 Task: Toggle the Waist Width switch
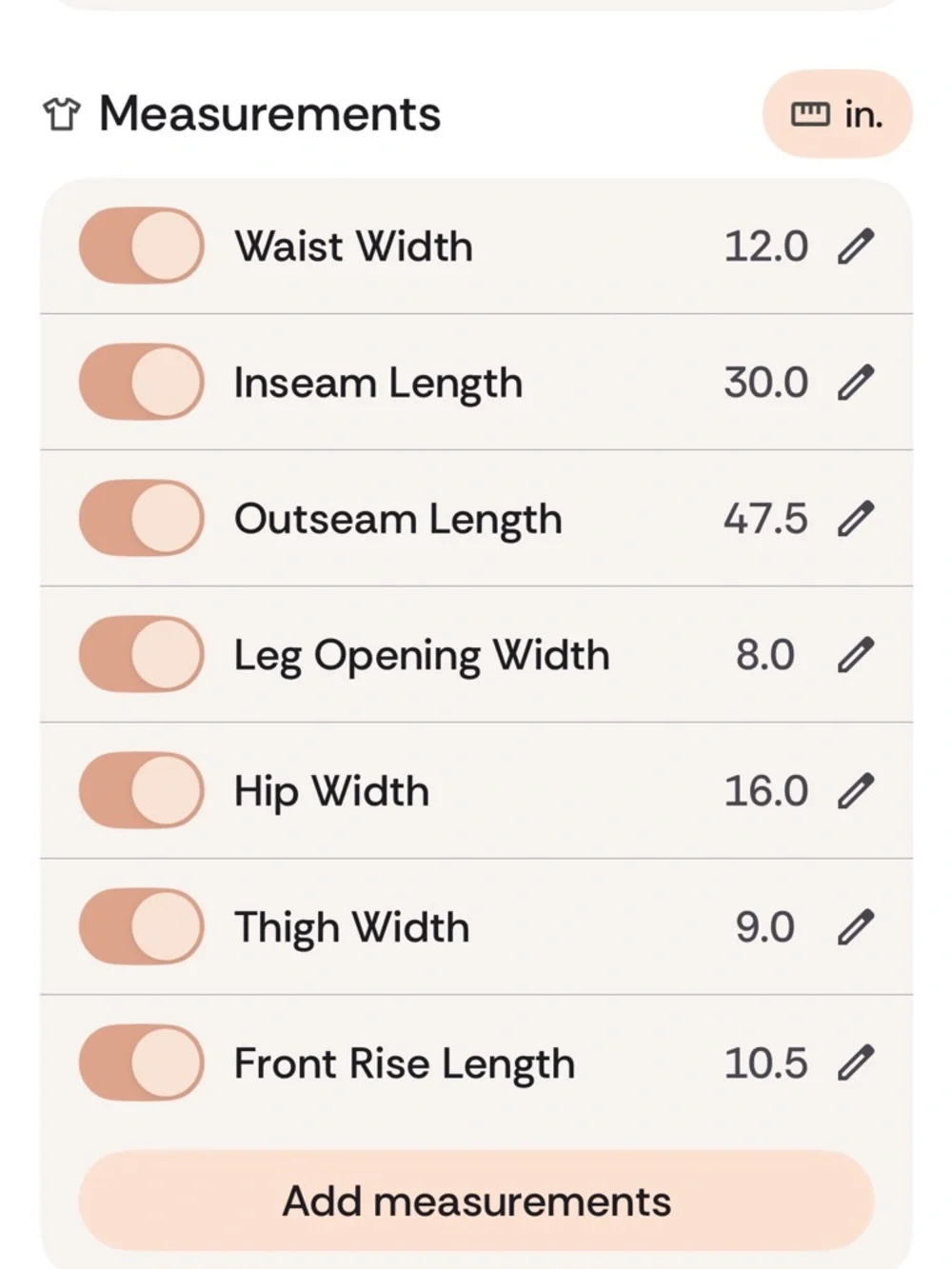point(142,246)
